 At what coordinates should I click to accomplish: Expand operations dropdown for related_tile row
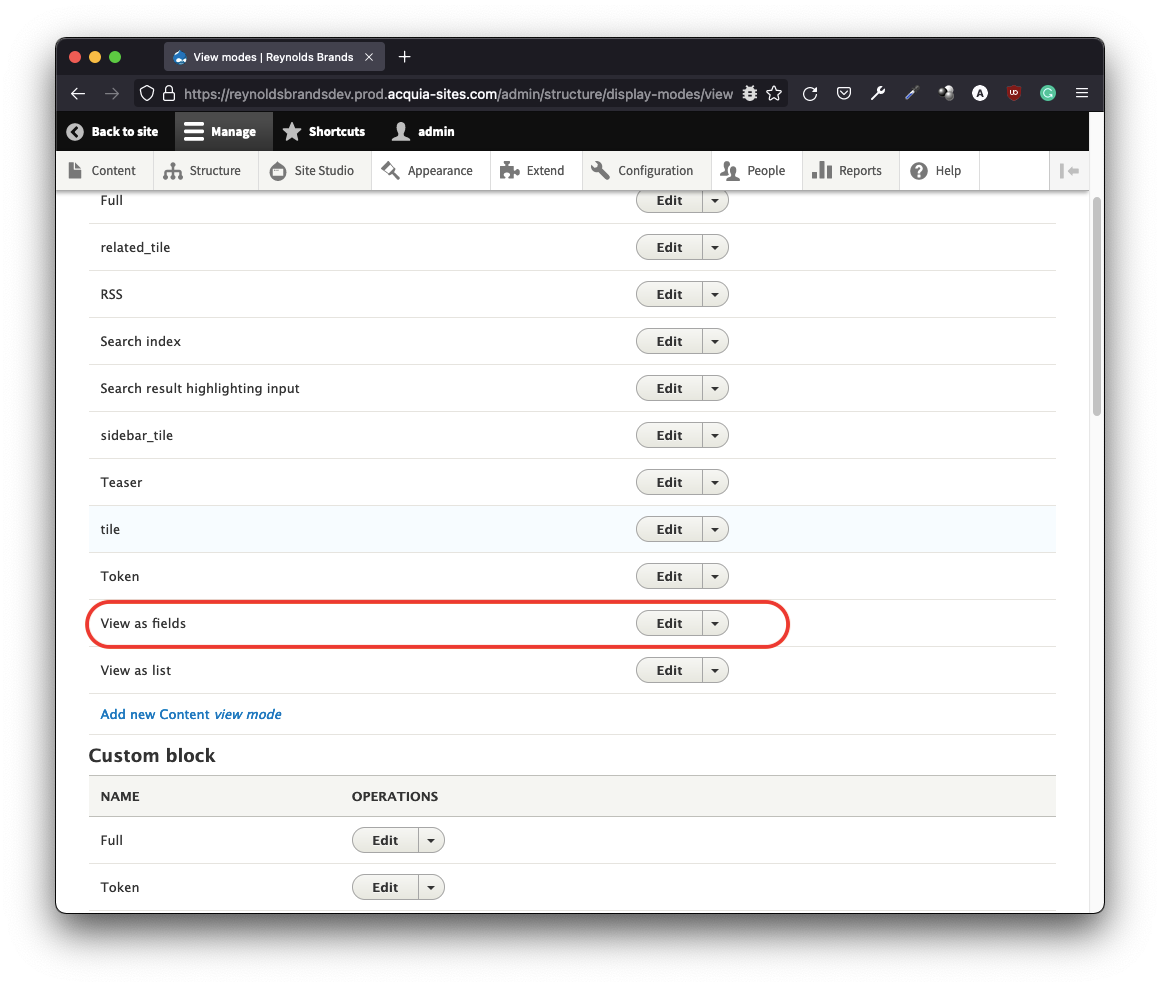point(715,247)
